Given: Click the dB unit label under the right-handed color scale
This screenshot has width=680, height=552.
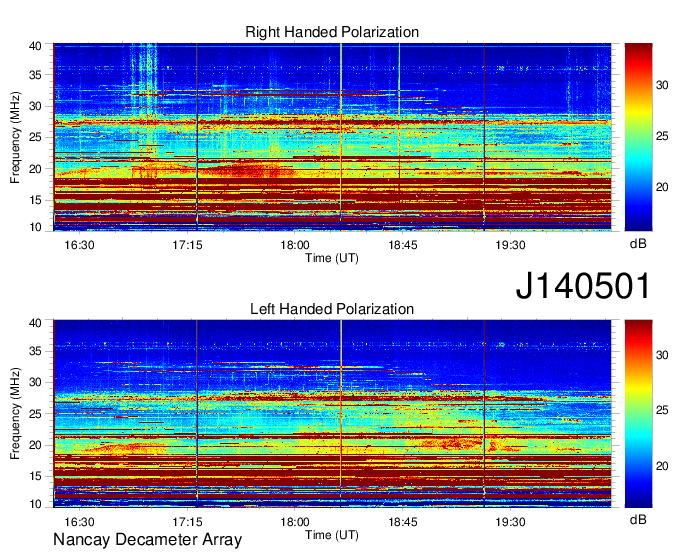Looking at the screenshot, I should [x=638, y=244].
